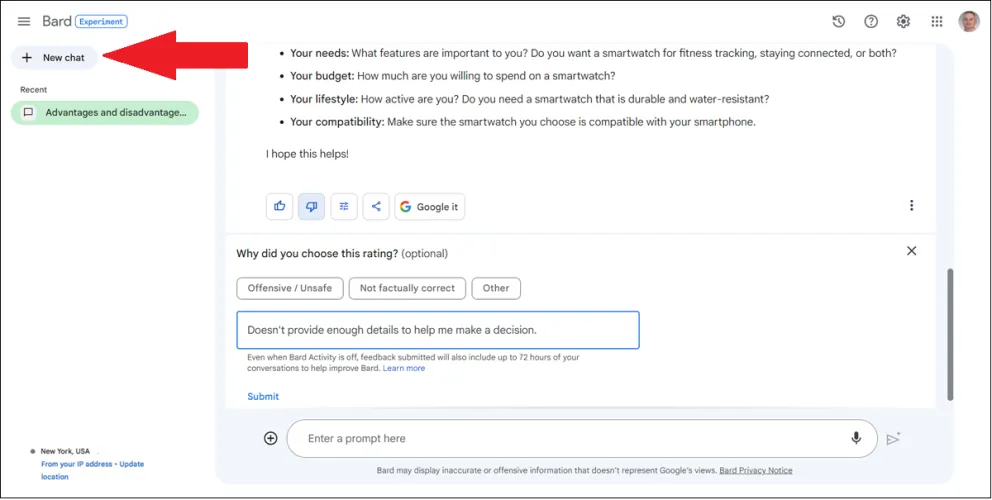
Task: Open the Google apps grid
Action: (x=937, y=21)
